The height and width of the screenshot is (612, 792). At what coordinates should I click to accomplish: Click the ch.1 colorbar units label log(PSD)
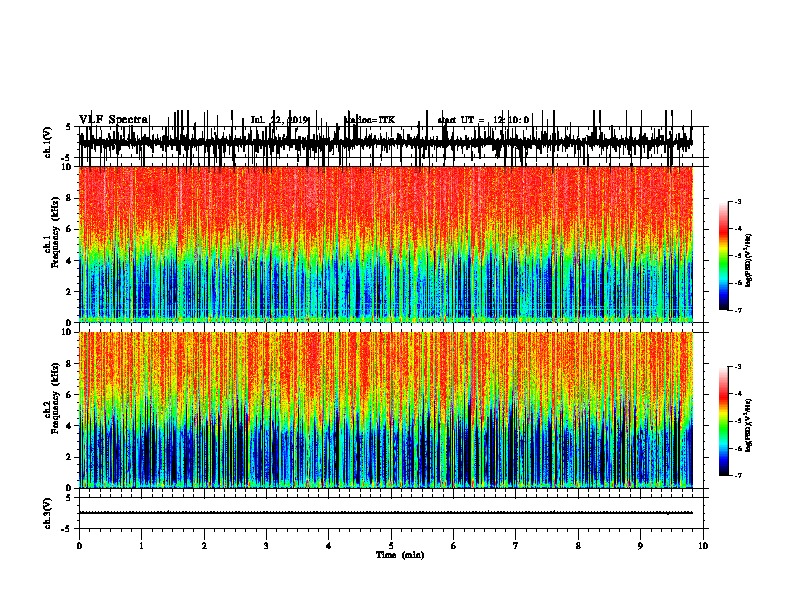coord(748,260)
